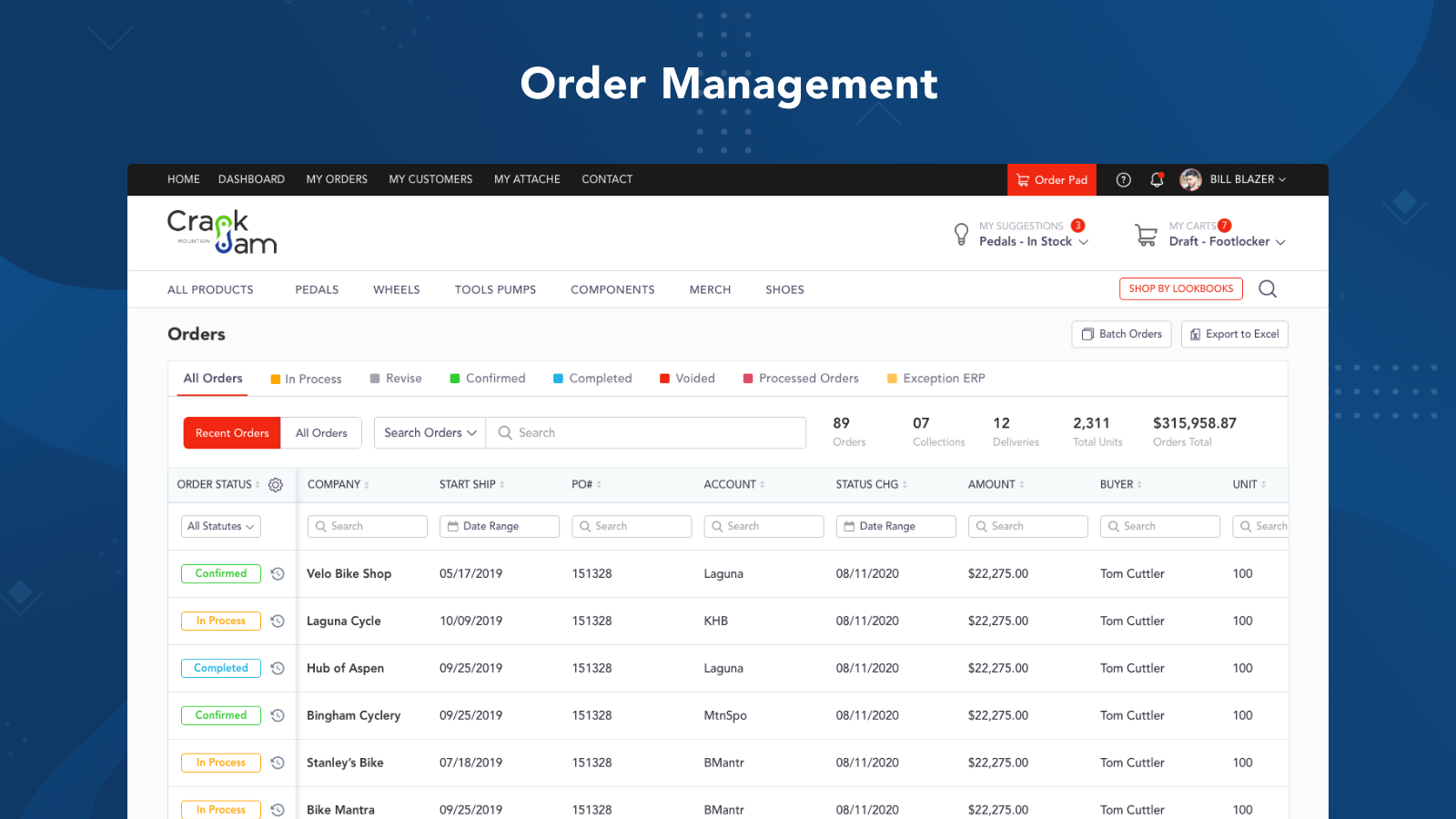The height and width of the screenshot is (819, 1456).
Task: Click the suggestions lightbulb icon
Action: pyautogui.click(x=961, y=234)
